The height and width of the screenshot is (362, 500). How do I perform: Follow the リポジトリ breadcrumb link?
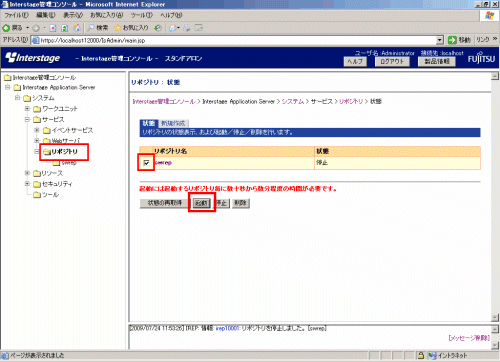click(x=351, y=101)
